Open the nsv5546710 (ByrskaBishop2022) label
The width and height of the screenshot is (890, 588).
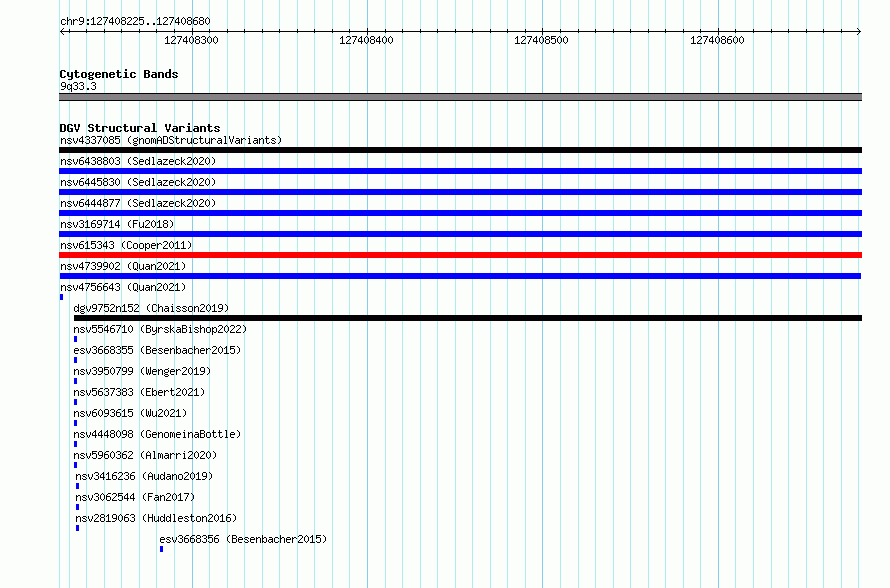coord(160,329)
